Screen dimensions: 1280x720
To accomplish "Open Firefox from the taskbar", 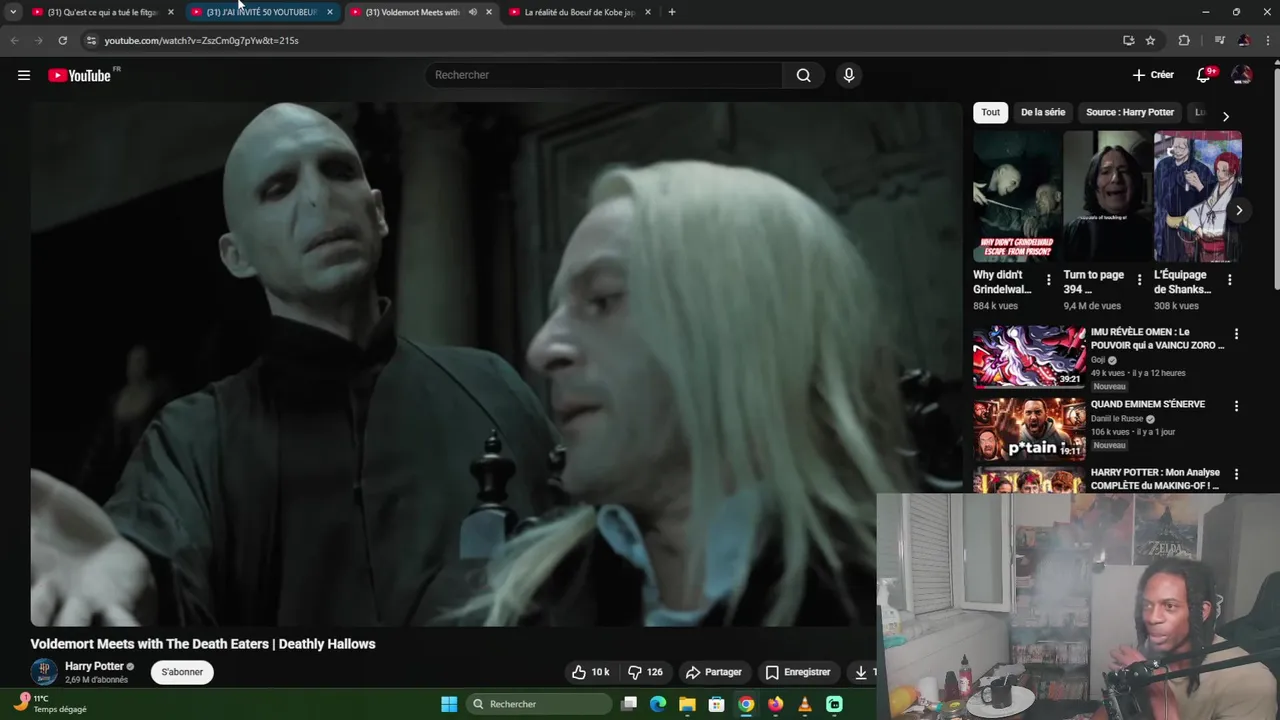I will coord(775,704).
